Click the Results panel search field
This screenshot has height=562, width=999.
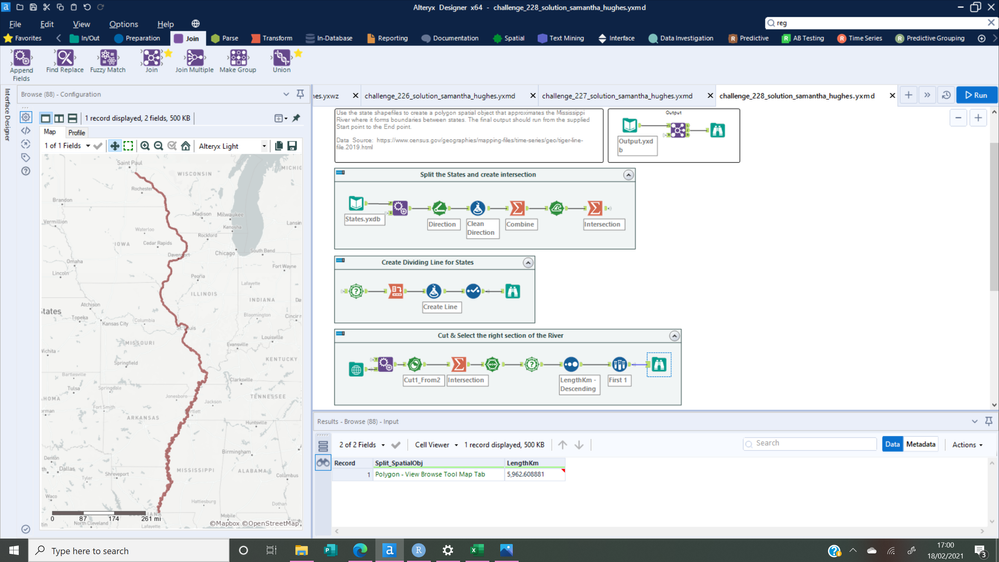pyautogui.click(x=809, y=443)
